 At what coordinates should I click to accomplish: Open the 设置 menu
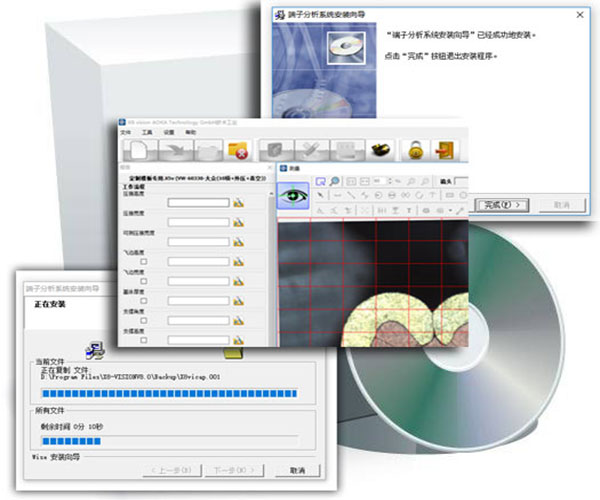(169, 132)
